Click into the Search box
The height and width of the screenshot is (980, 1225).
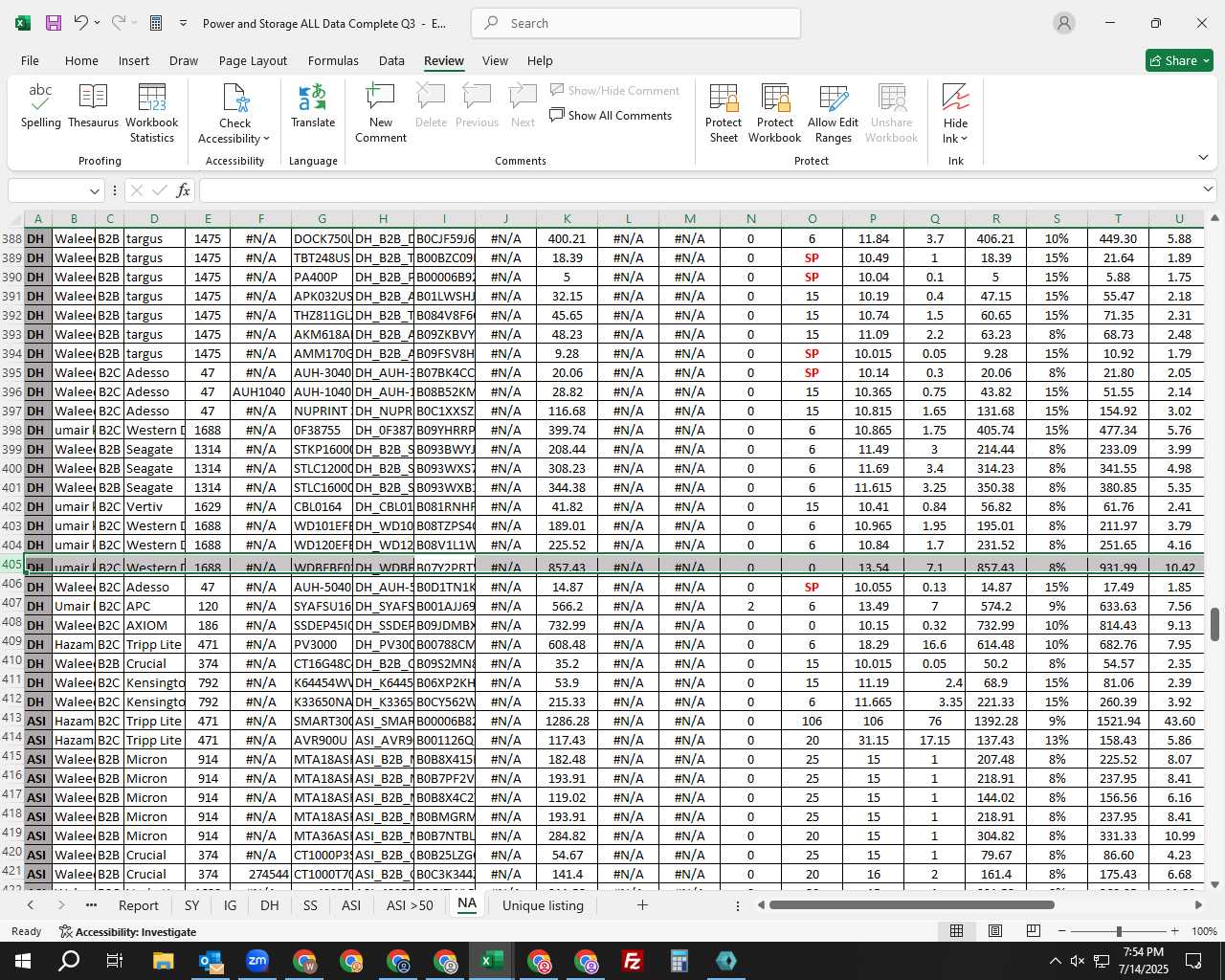coord(637,23)
